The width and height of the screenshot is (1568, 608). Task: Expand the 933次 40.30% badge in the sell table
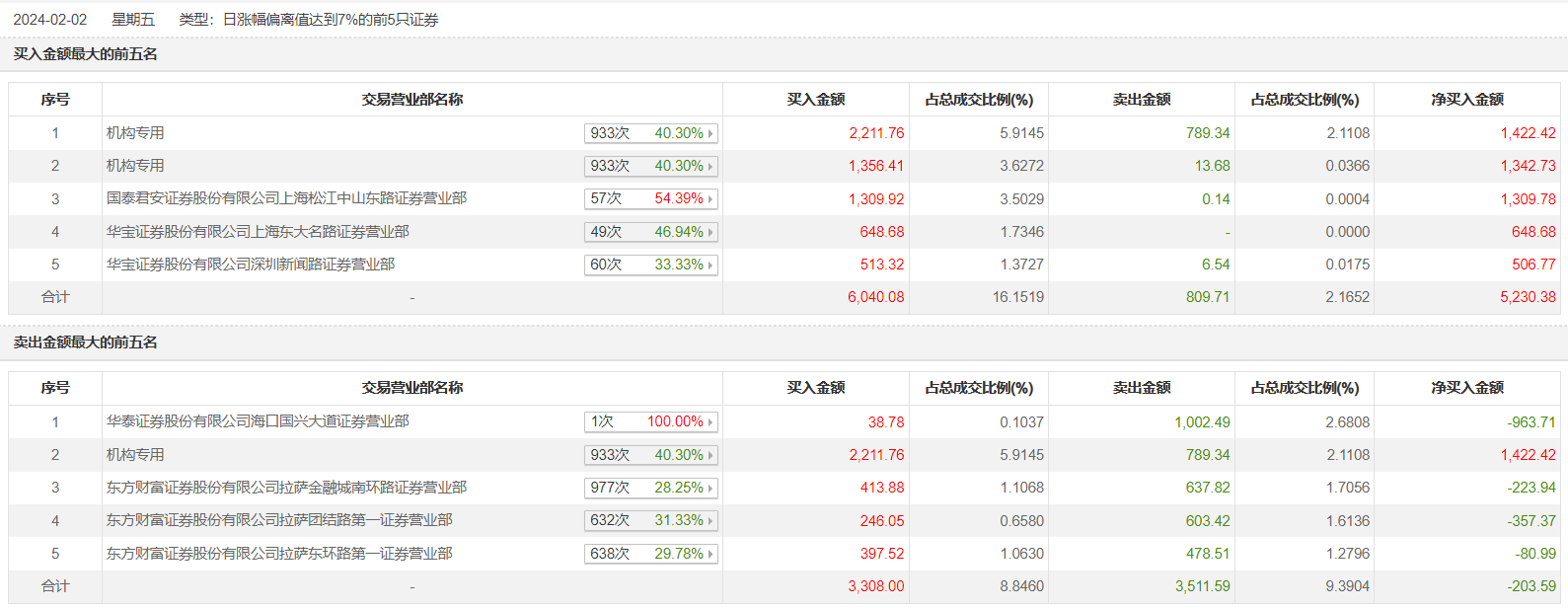tap(651, 455)
